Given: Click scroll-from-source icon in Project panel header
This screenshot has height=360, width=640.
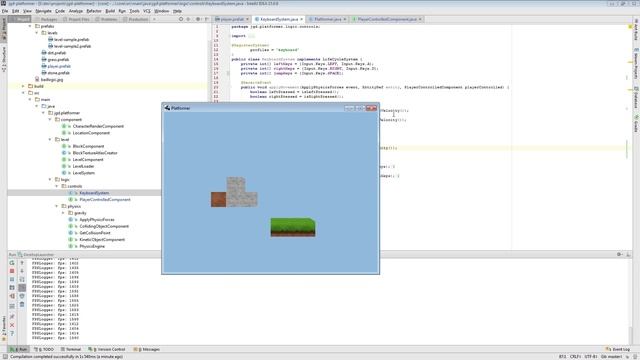Looking at the screenshot, I should (181, 19).
